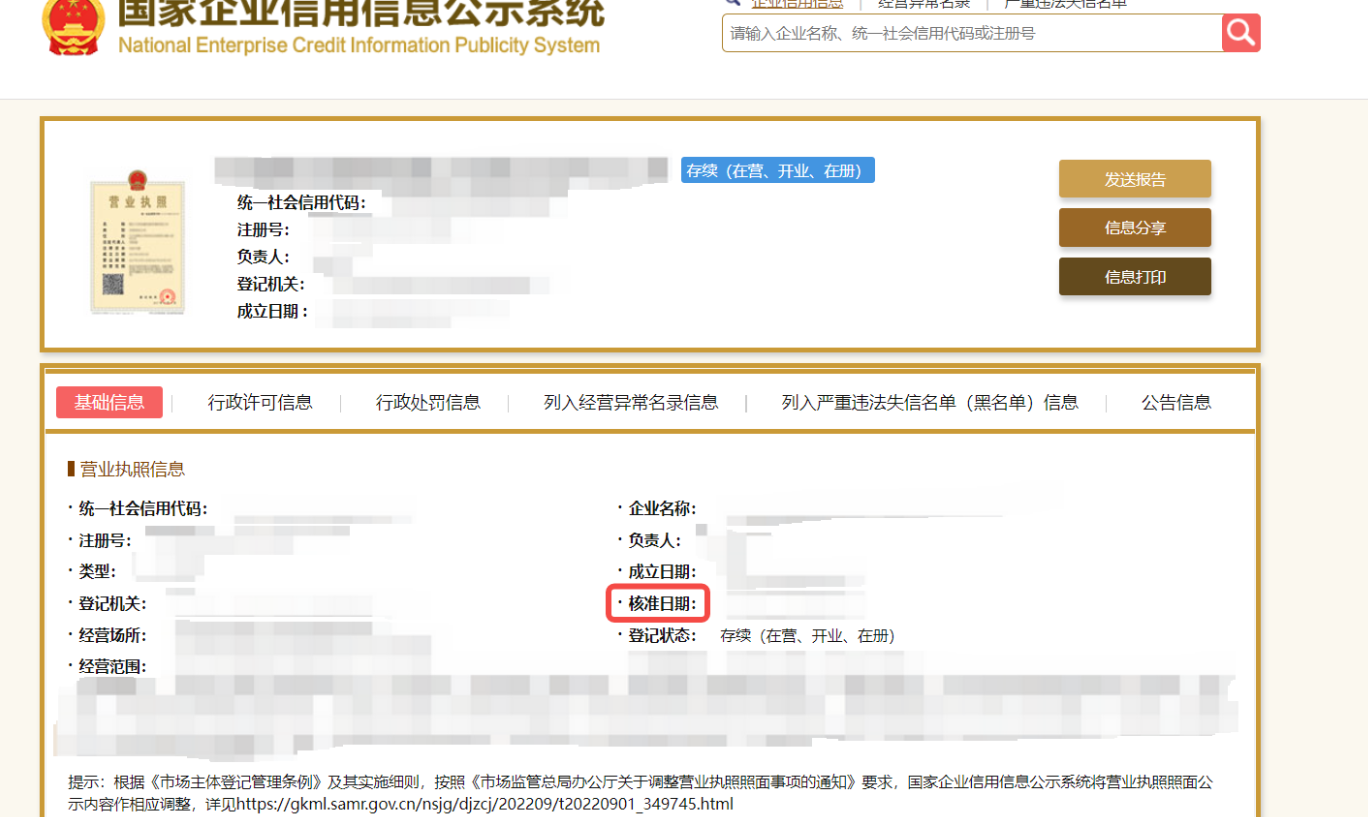The width and height of the screenshot is (1368, 817).
Task: Click 统一社会信用代码 label beside the license thumbnail
Action: pyautogui.click(x=301, y=203)
